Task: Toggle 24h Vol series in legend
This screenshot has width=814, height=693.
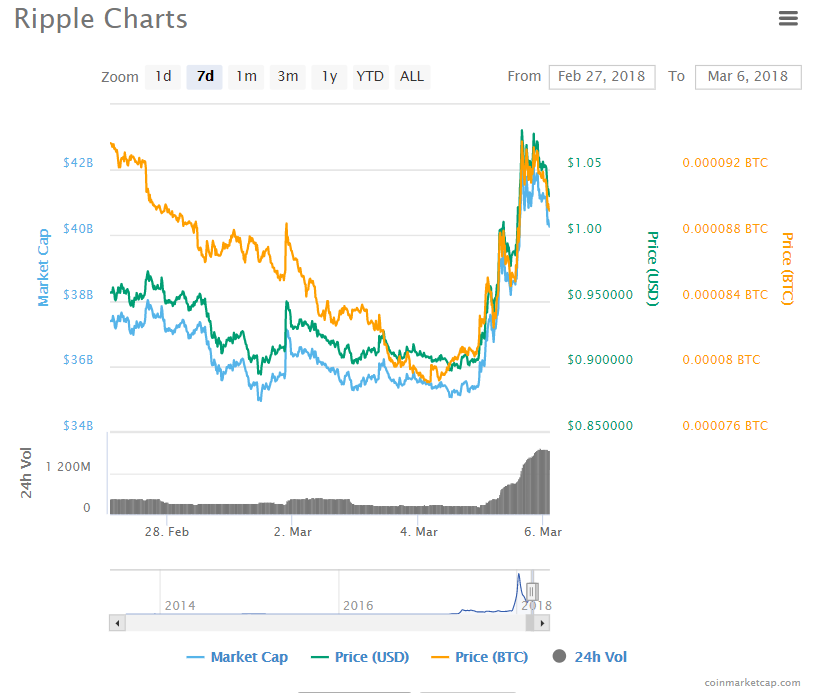Action: click(x=590, y=657)
